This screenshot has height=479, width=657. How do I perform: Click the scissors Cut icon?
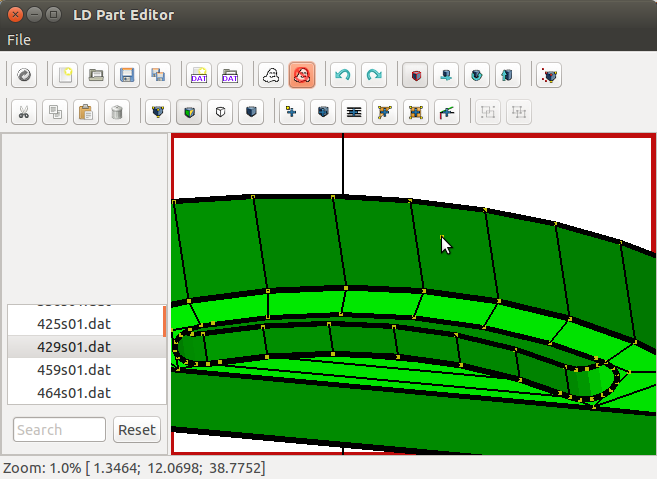(24, 112)
